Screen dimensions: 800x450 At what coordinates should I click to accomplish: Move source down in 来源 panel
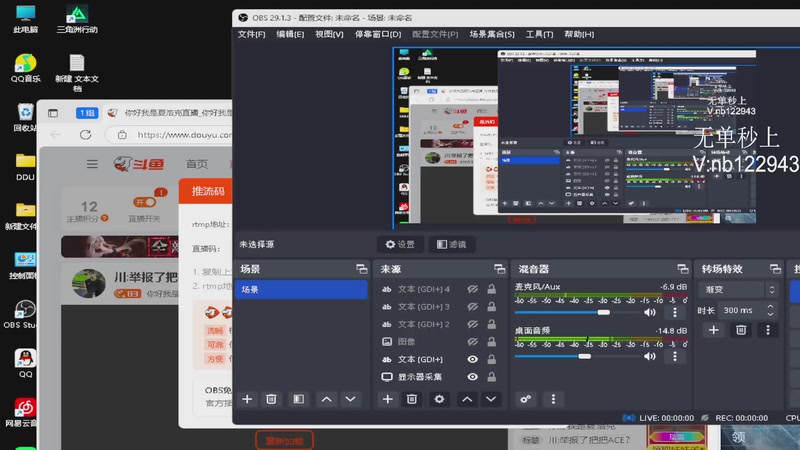pos(491,399)
